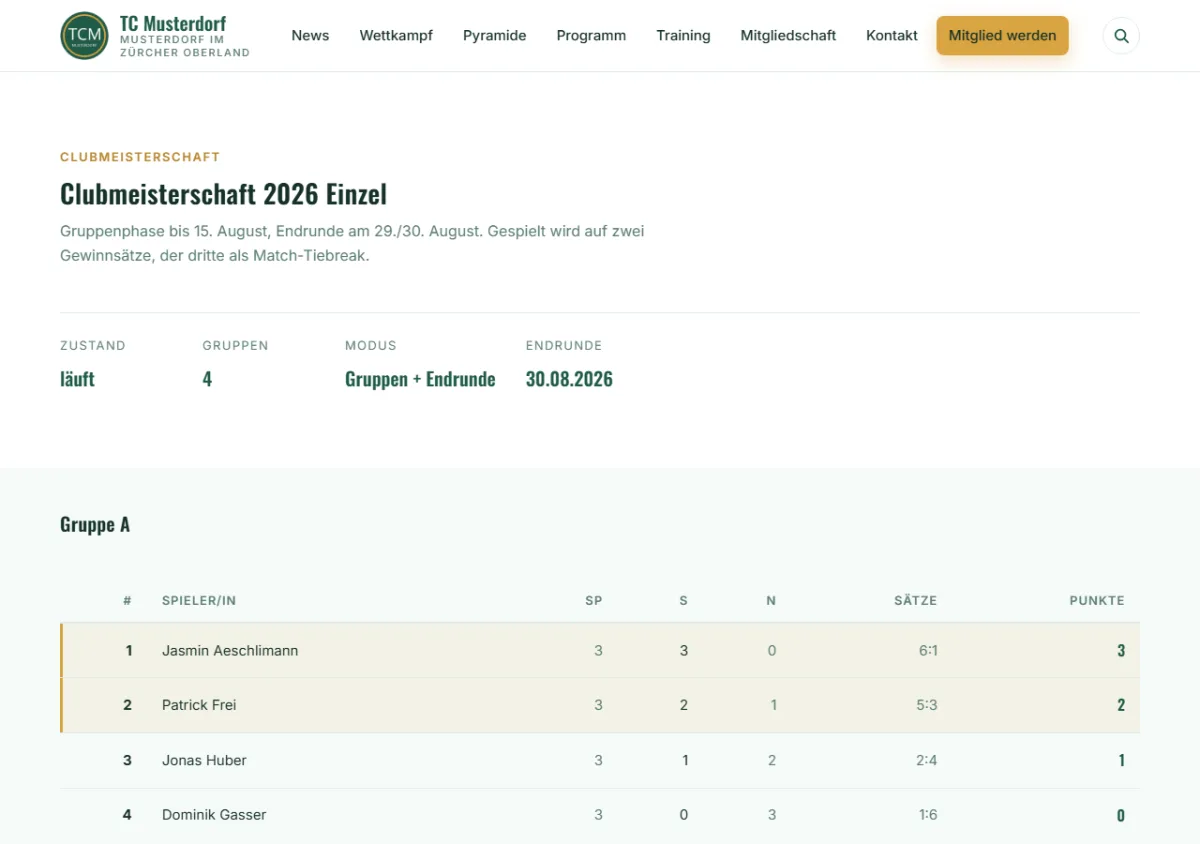The width and height of the screenshot is (1200, 844).
Task: Click the TC Musterdorf site title
Action: pos(173,23)
